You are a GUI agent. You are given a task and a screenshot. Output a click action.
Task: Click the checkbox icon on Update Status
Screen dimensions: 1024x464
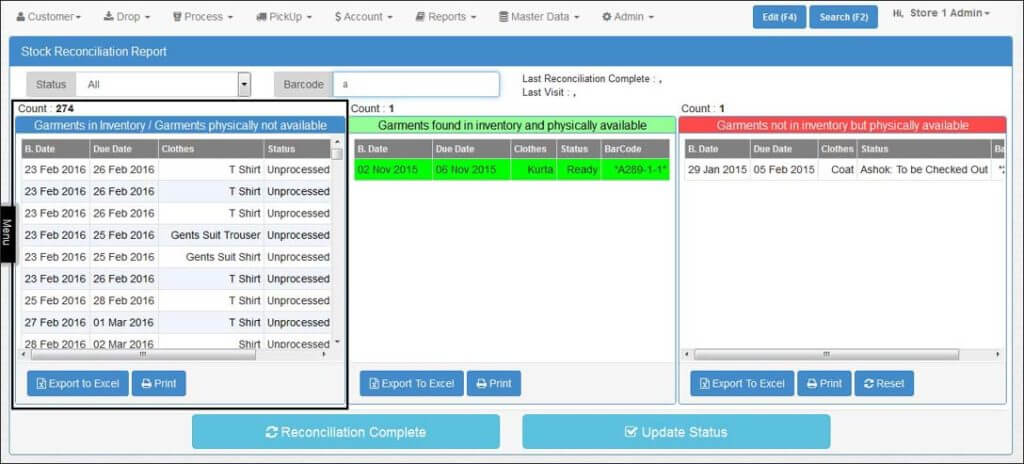[x=630, y=432]
